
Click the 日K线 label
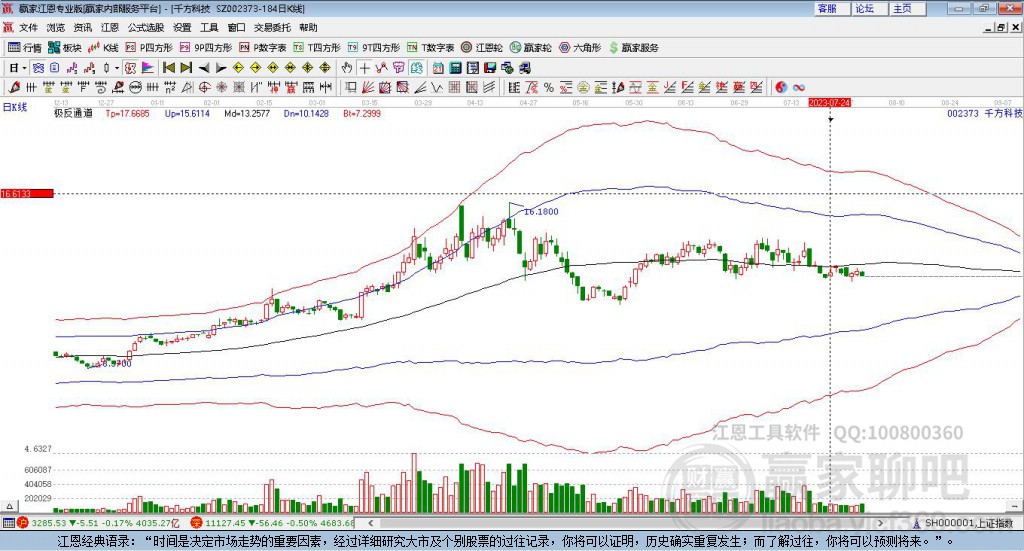click(15, 107)
